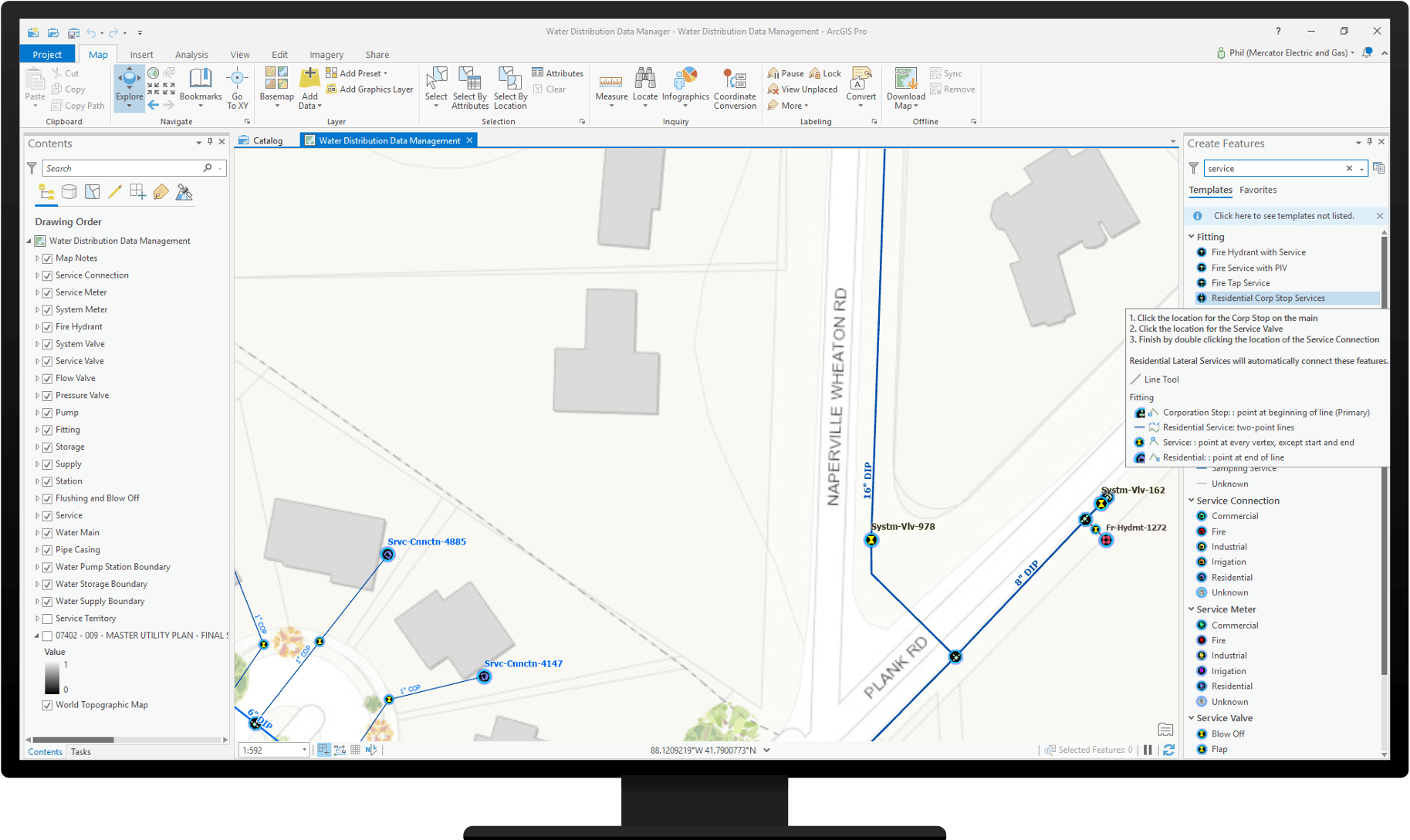1410x840 pixels.
Task: Collapse the Service Meter templates group
Action: pyautogui.click(x=1192, y=609)
